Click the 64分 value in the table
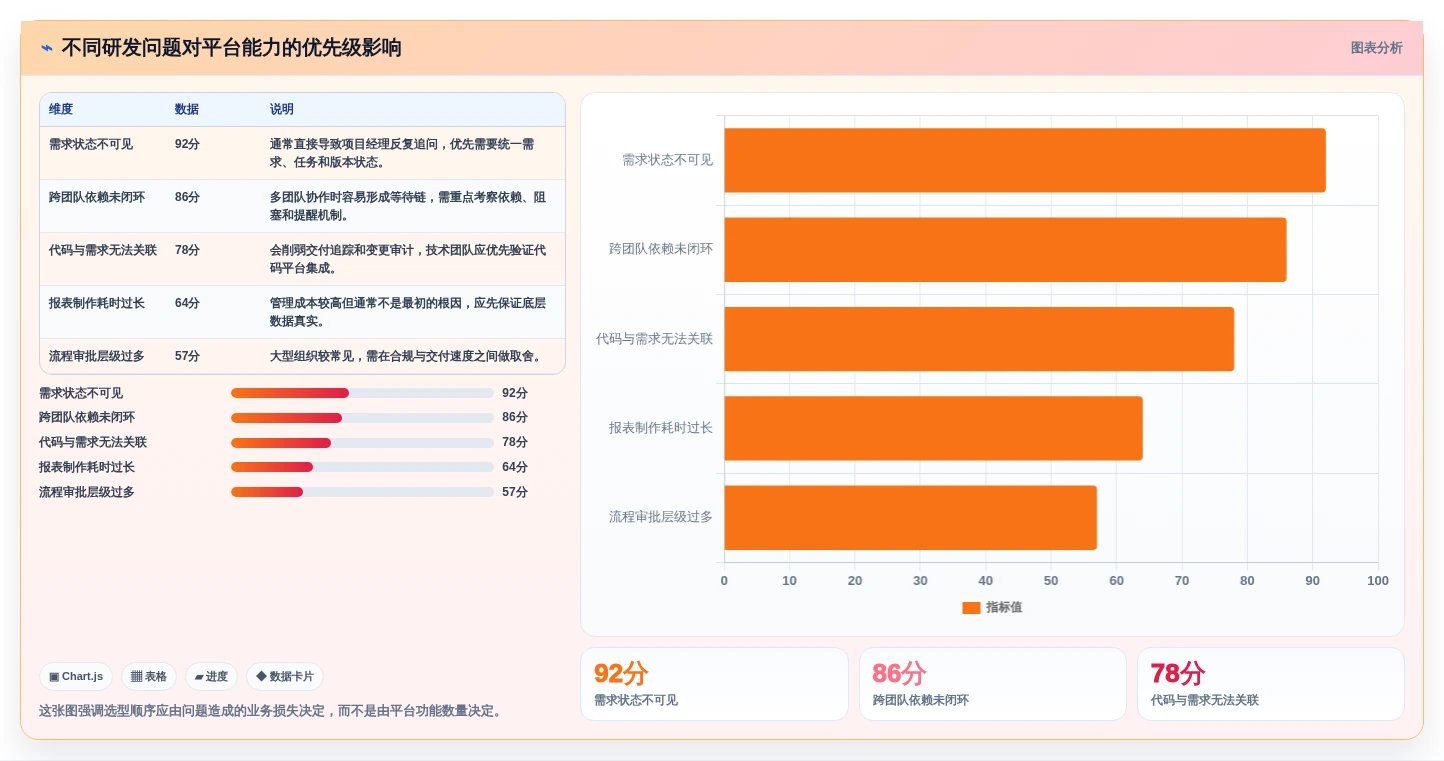This screenshot has width=1444, height=761. pyautogui.click(x=187, y=303)
